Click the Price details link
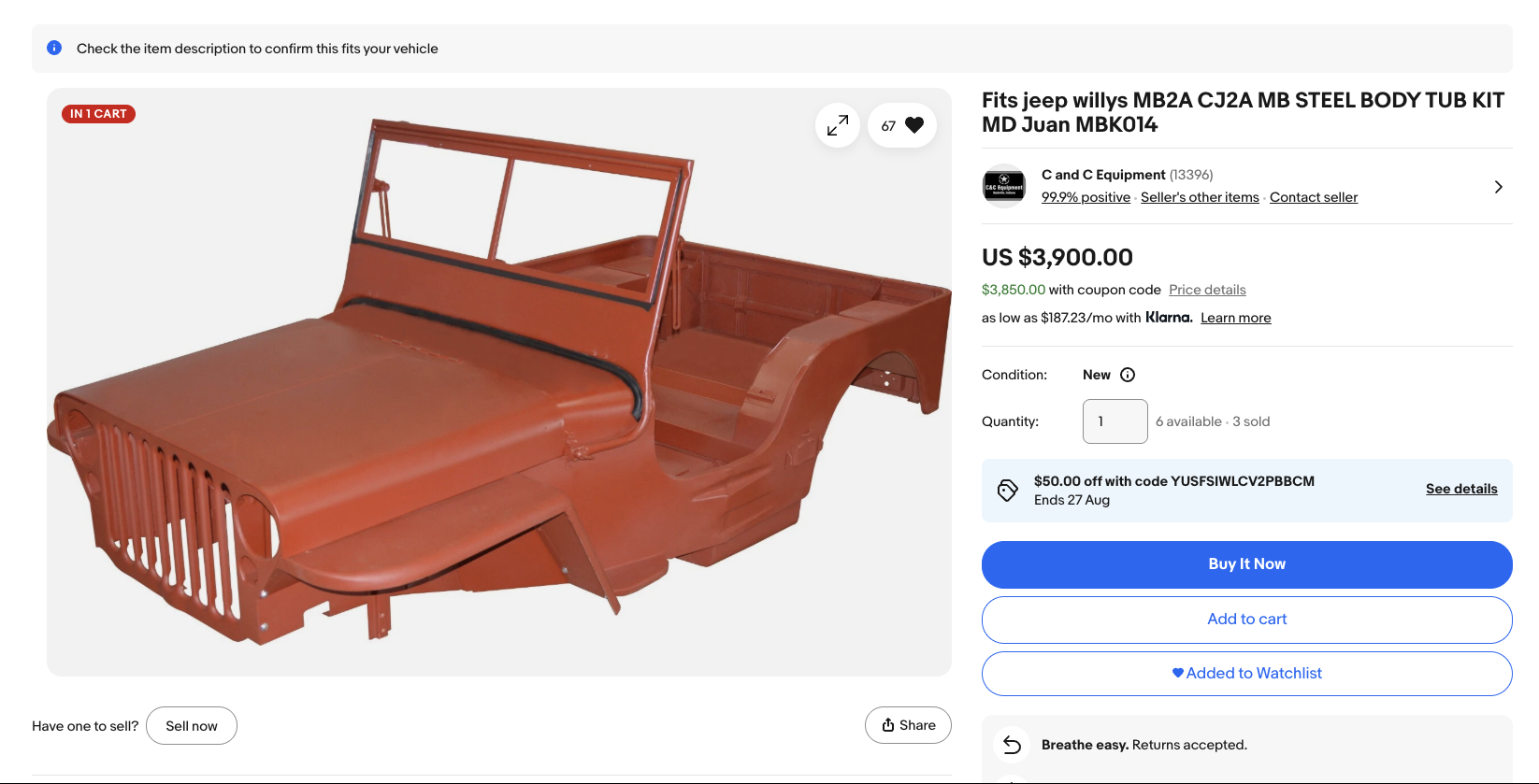This screenshot has height=784, width=1539. coord(1207,290)
